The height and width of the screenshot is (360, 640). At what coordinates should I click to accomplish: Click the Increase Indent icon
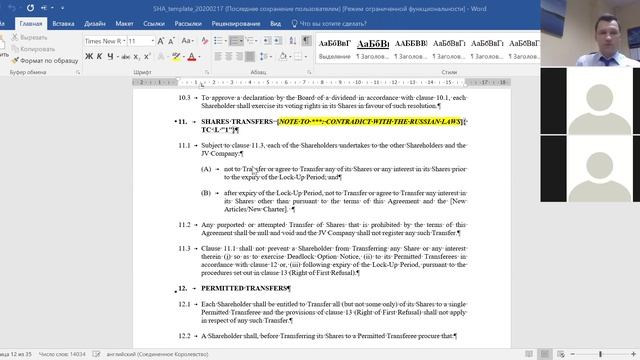[x=278, y=41]
